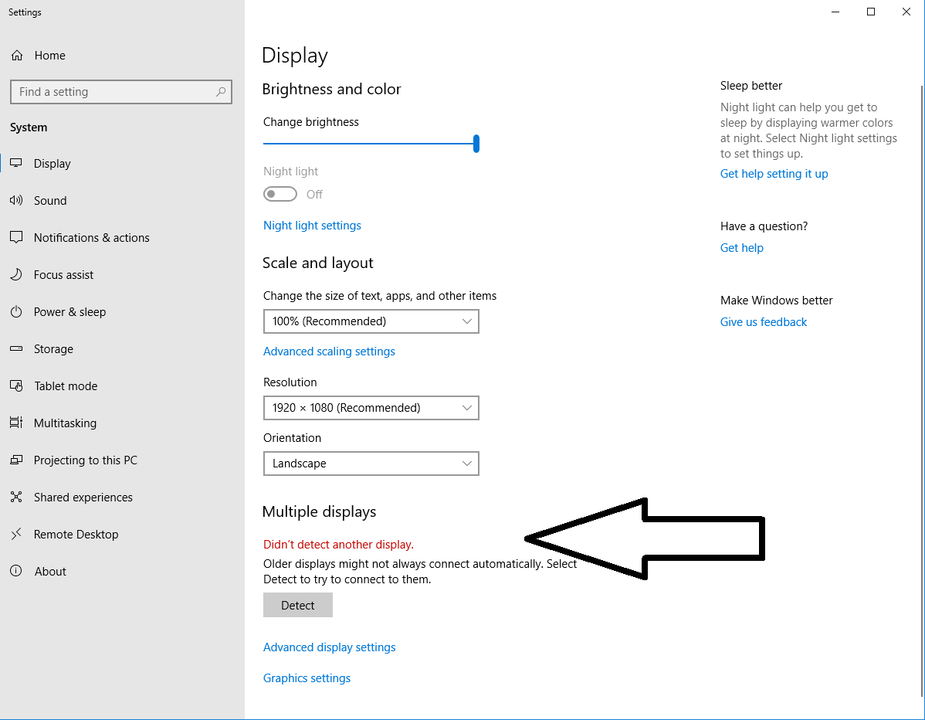Click the Multitasking icon
The height and width of the screenshot is (720, 925).
coord(16,423)
